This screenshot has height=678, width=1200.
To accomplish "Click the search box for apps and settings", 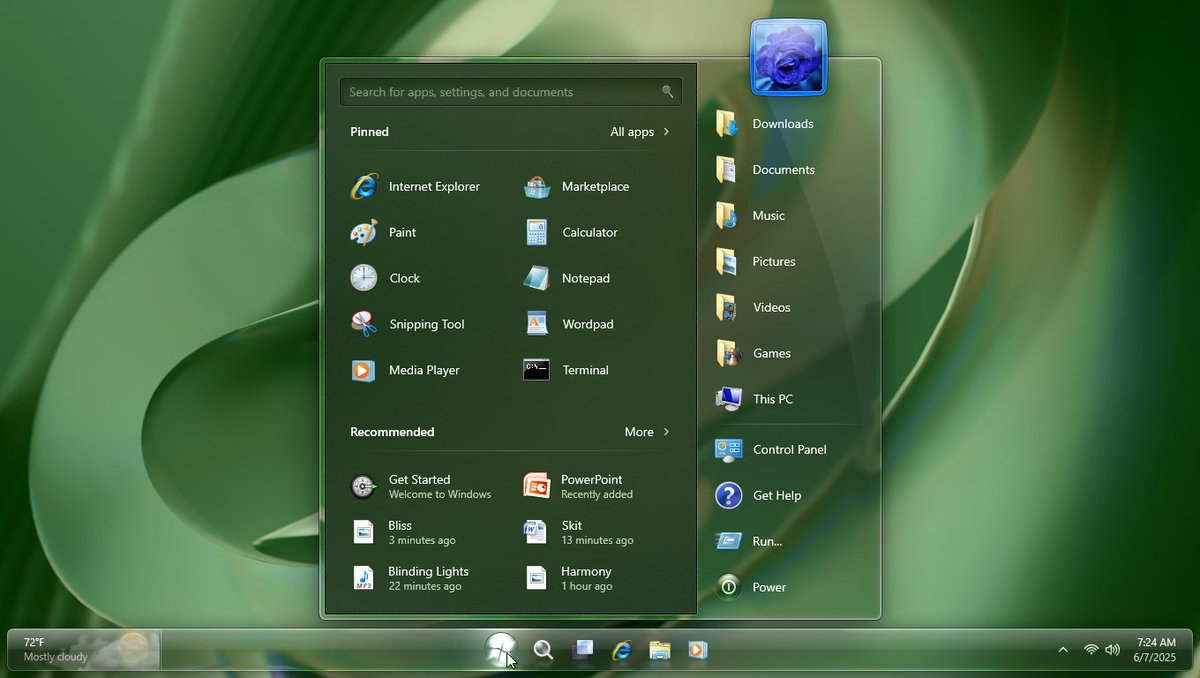I will tap(511, 92).
